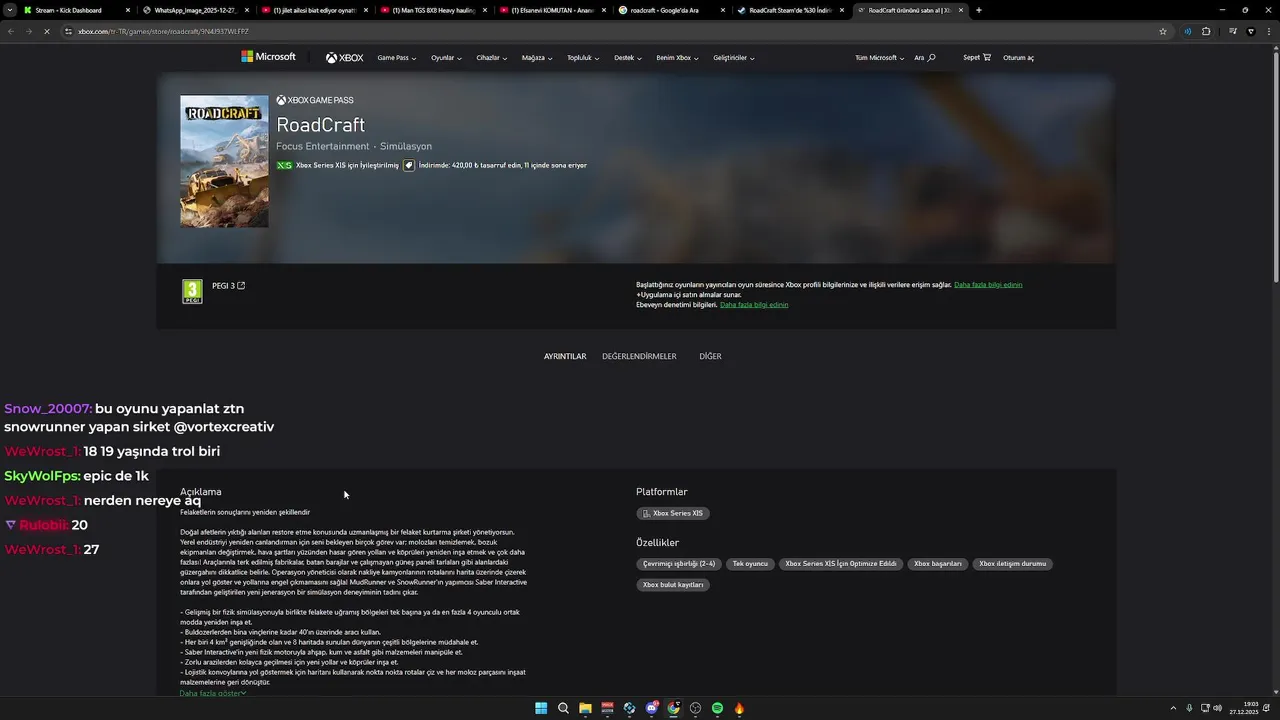Open the Topluluk dropdown
This screenshot has height=720, width=1280.
[x=583, y=58]
